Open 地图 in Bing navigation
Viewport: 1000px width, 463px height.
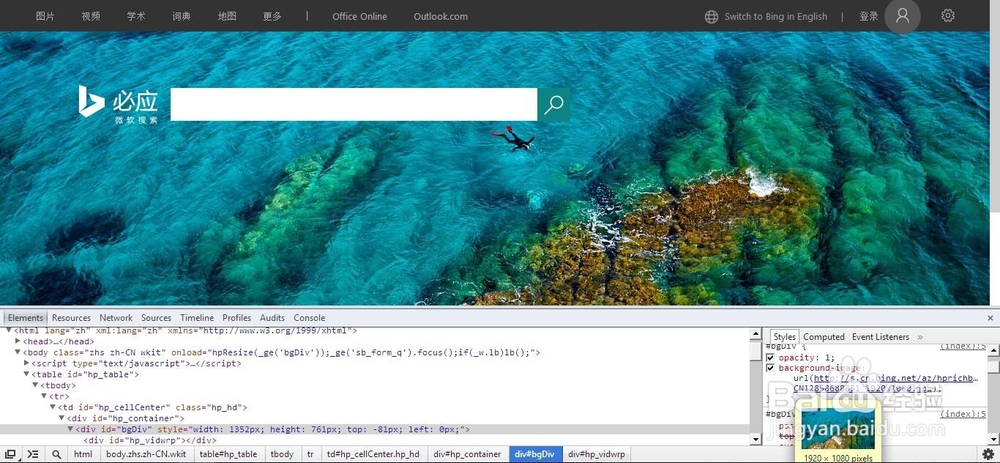point(227,17)
